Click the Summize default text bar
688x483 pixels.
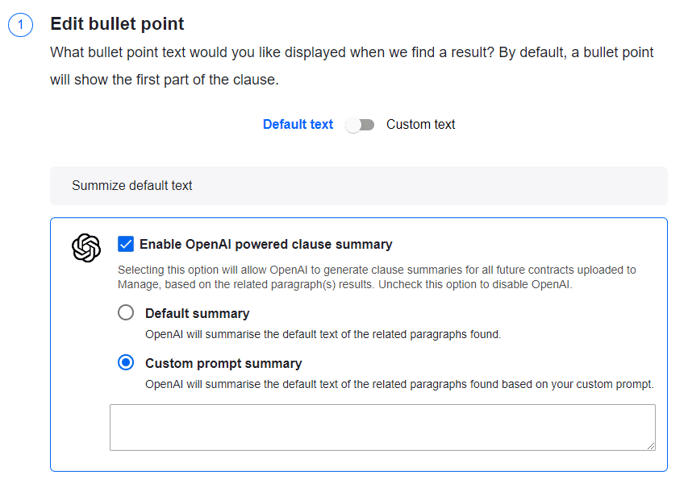tap(358, 186)
